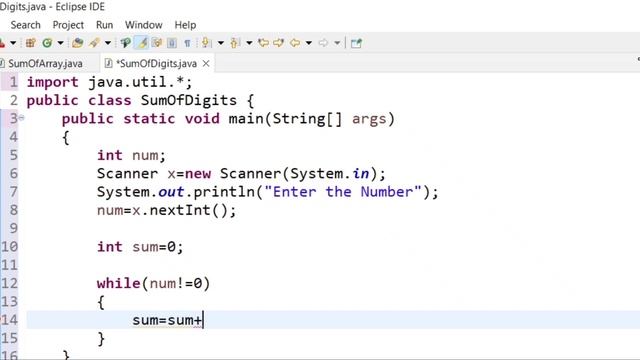
Task: Click the Next Annotation down-arrow icon
Action: coord(206,43)
